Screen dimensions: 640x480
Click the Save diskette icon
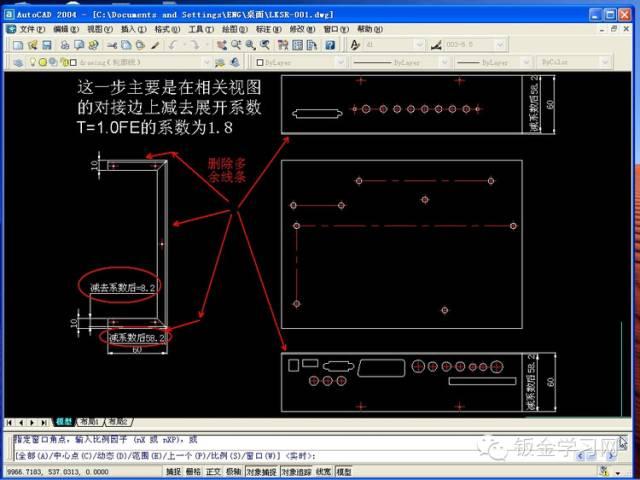[x=47, y=45]
